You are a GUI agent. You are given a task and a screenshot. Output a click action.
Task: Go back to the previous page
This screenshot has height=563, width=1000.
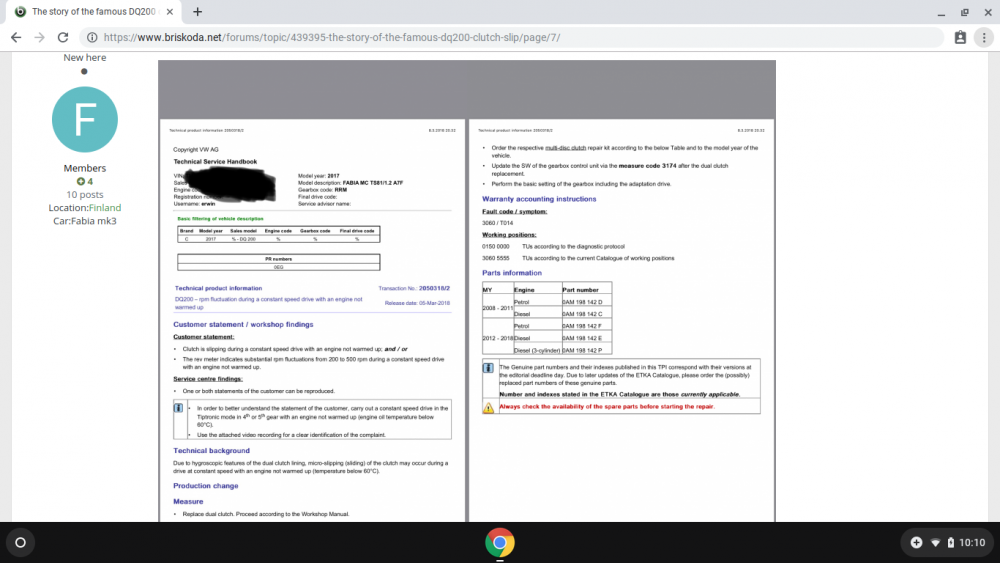click(16, 38)
